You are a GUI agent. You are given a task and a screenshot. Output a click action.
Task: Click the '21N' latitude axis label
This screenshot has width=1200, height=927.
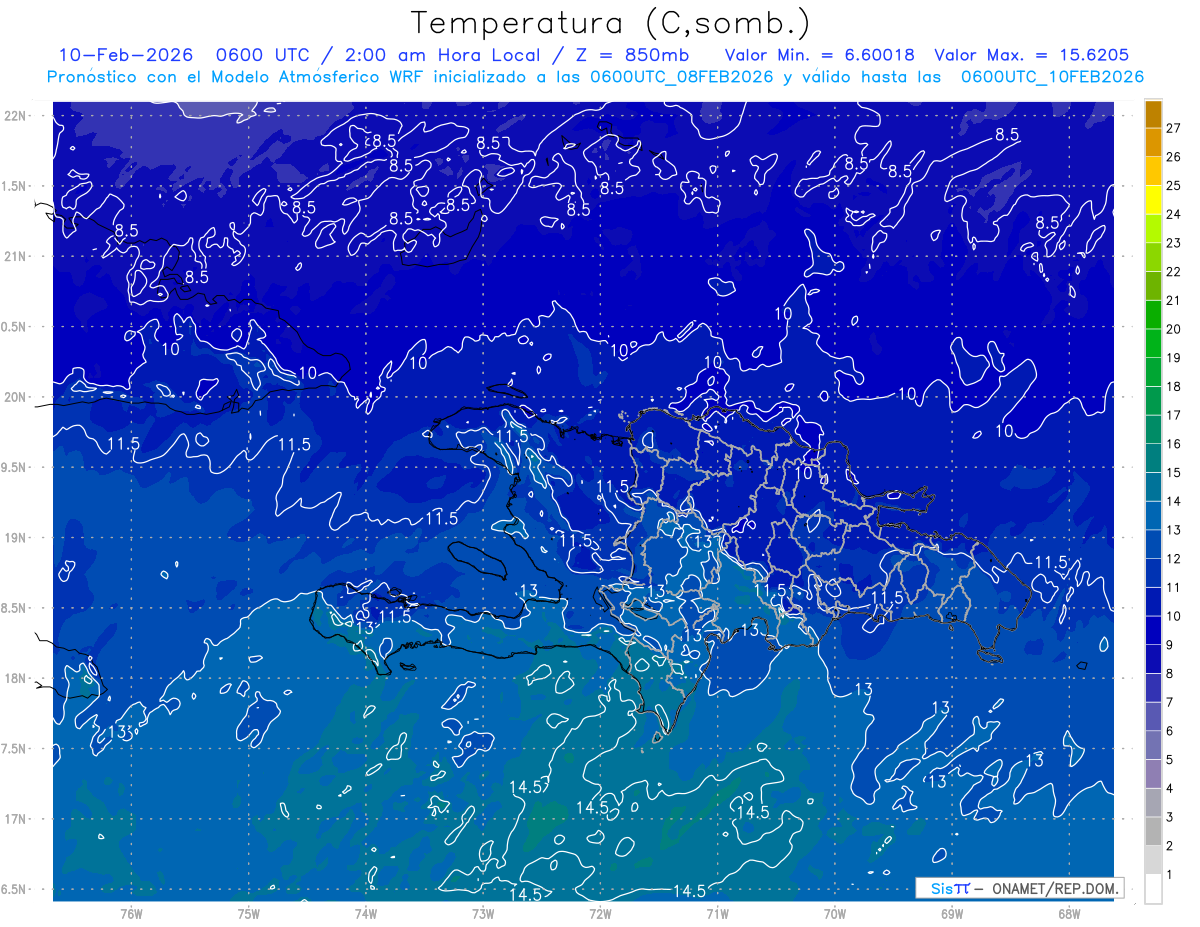pyautogui.click(x=16, y=256)
